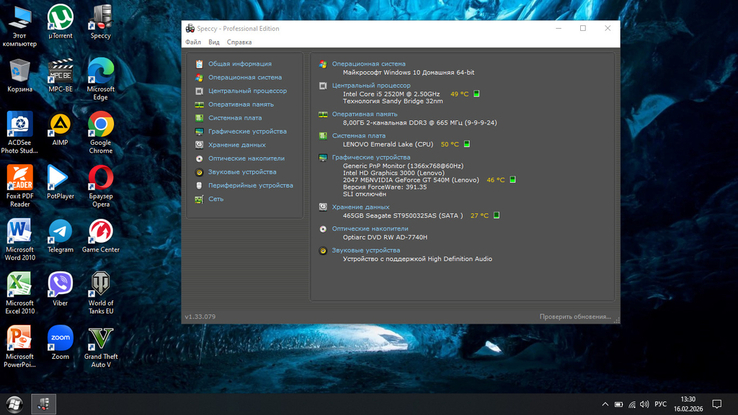Viewport: 738px width, 415px height.
Task: Select Звуковые устройства in the sidebar
Action: tap(242, 172)
